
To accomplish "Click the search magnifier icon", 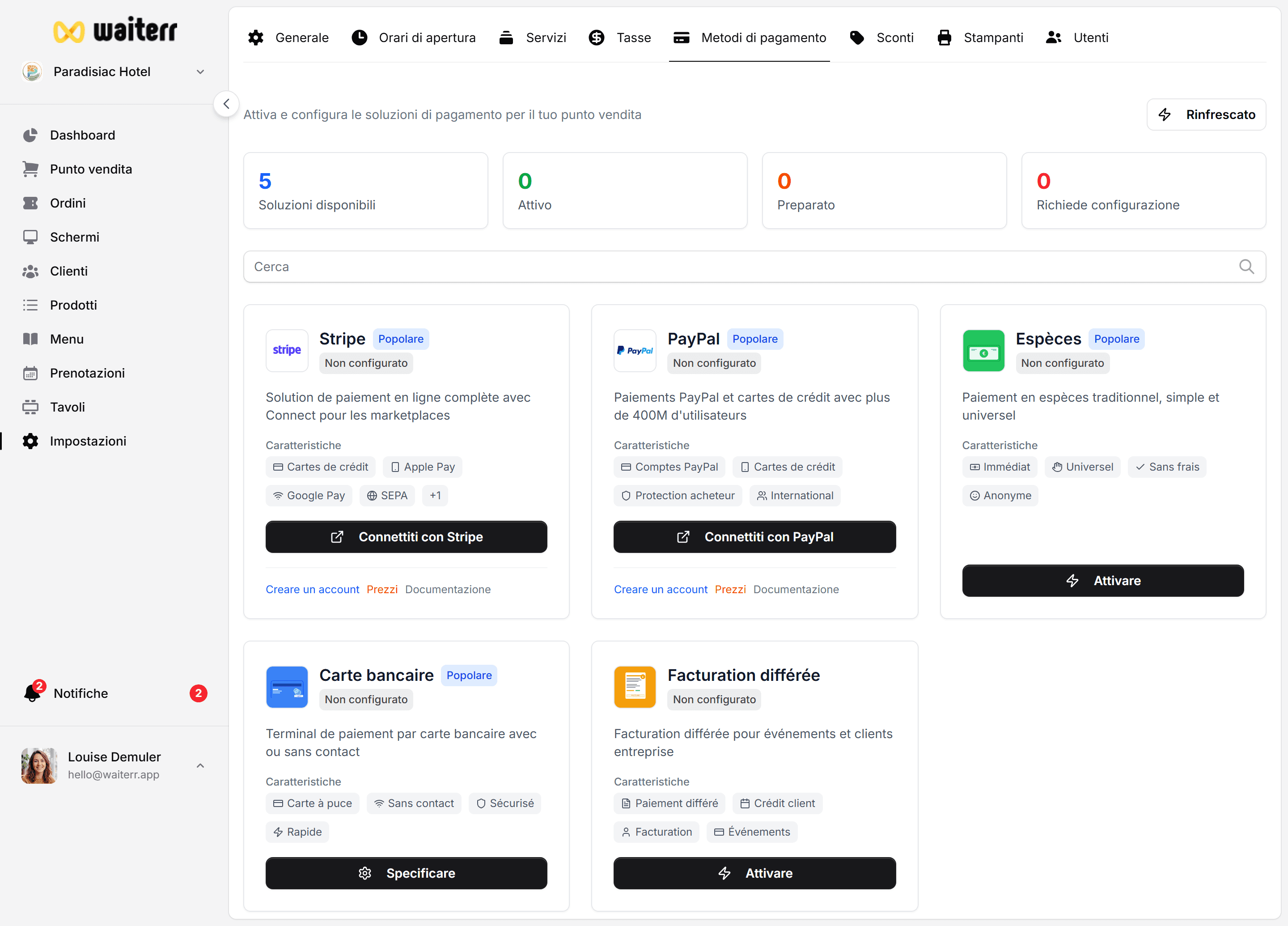I will (1246, 267).
